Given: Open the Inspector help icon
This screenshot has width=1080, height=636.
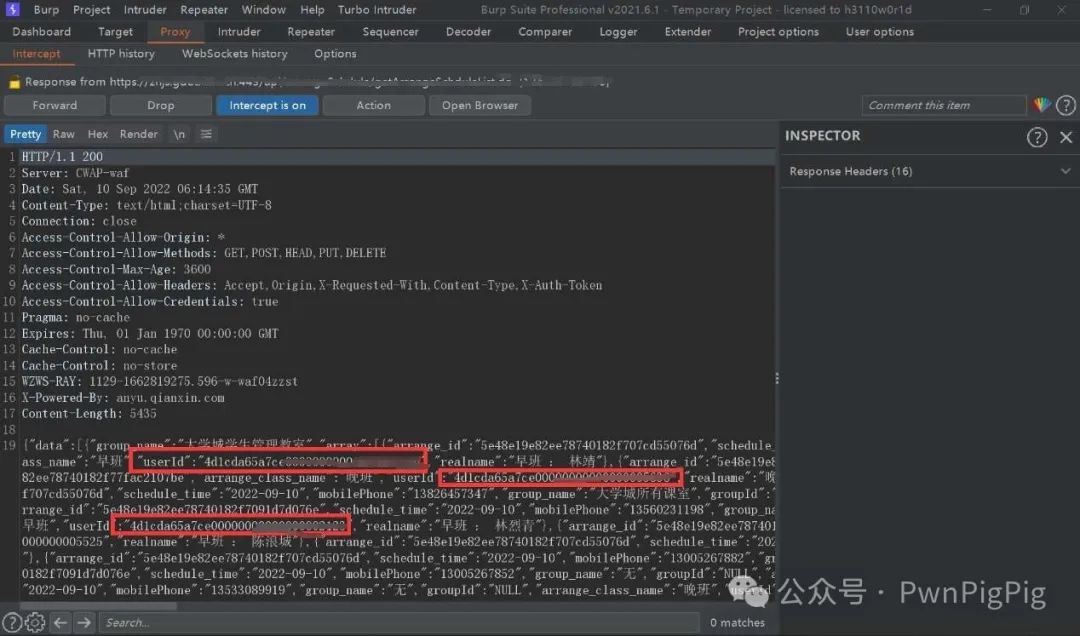Looking at the screenshot, I should tap(1037, 137).
